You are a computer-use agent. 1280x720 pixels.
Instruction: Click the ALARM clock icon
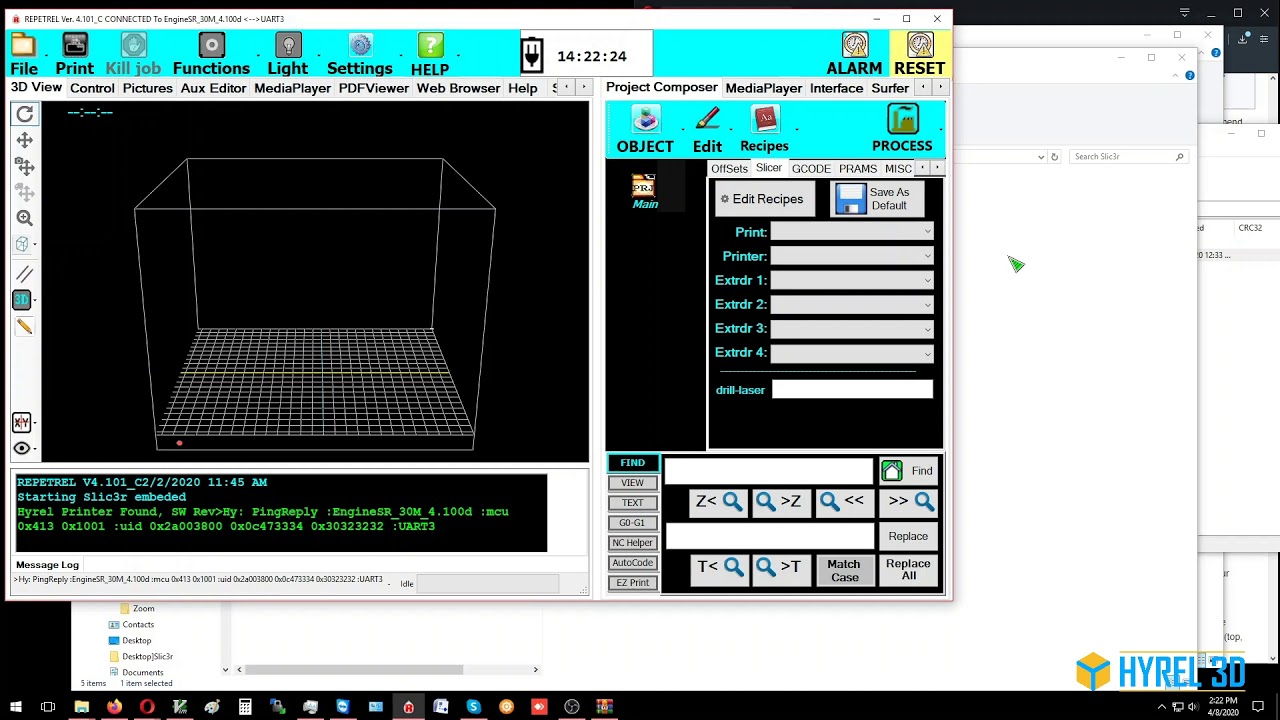[x=855, y=45]
